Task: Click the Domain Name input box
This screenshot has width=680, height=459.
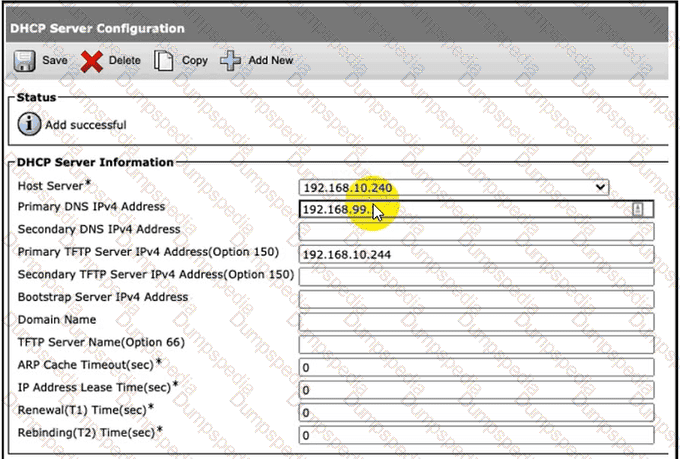Action: (476, 322)
